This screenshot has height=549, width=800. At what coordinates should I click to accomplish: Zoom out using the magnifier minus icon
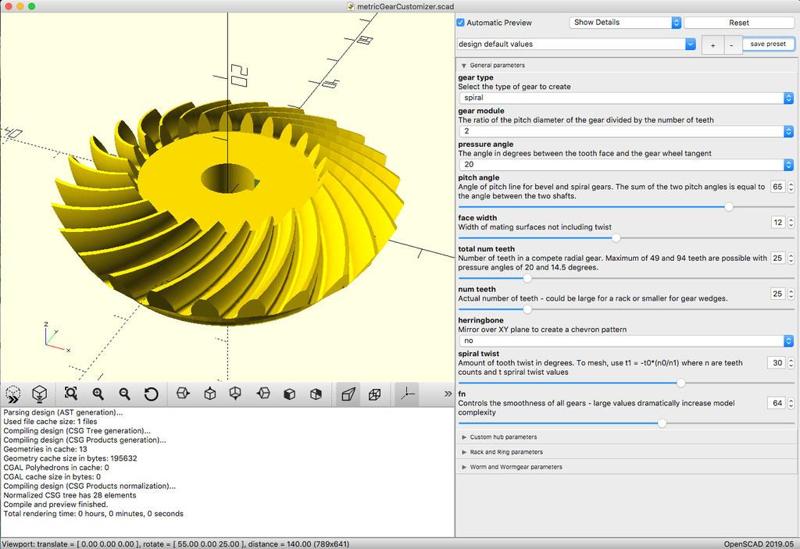124,394
